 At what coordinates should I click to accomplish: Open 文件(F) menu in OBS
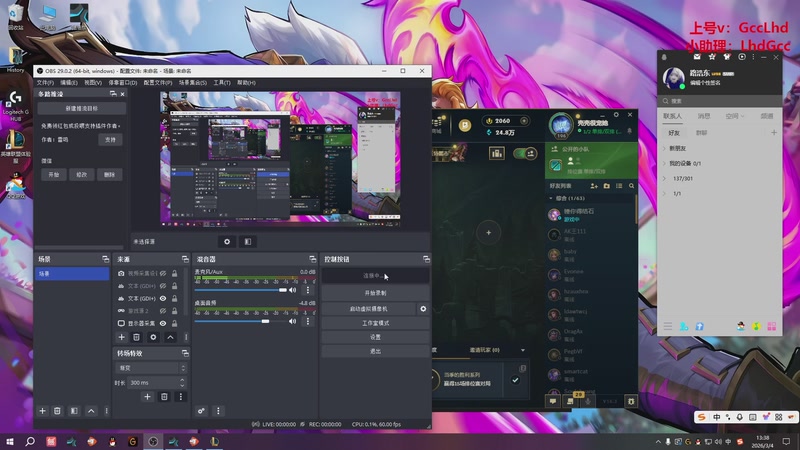45,83
